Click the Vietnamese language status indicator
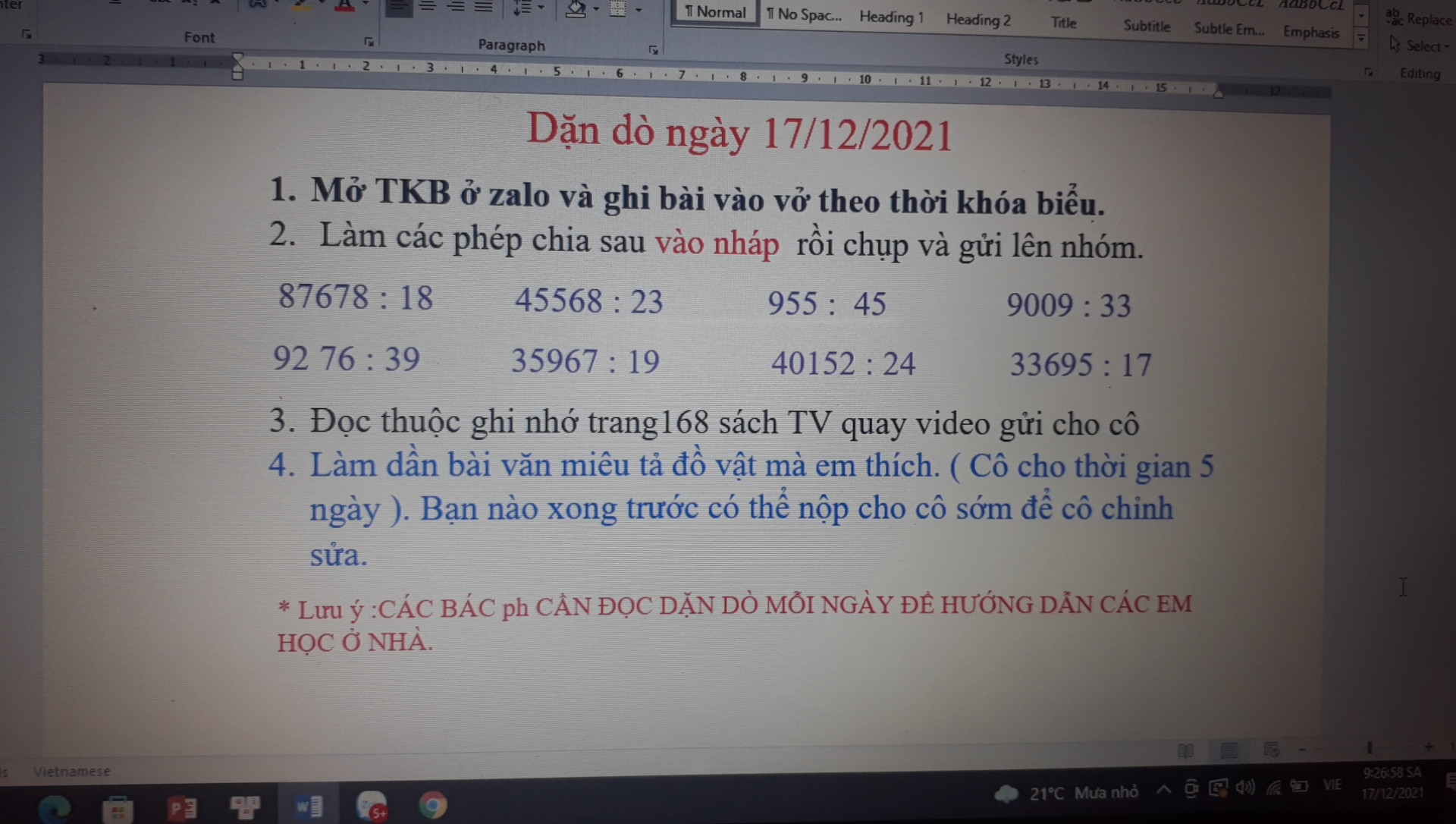The image size is (1456, 824). (71, 771)
